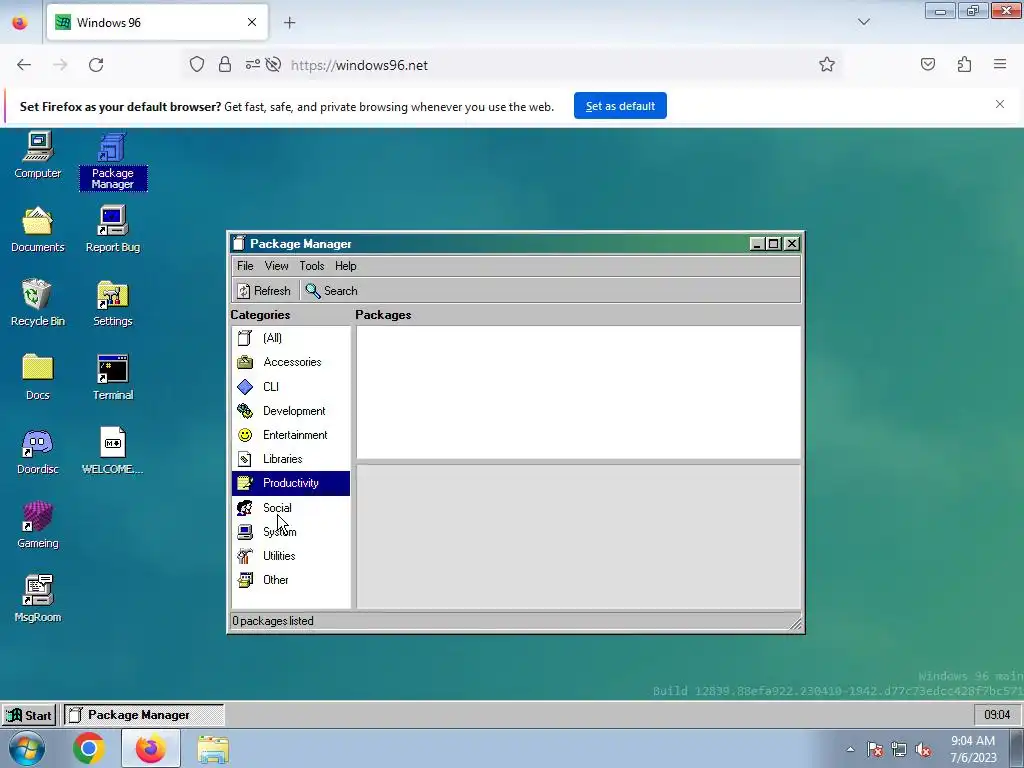Select the Accessories category
This screenshot has height=768, width=1024.
291,362
